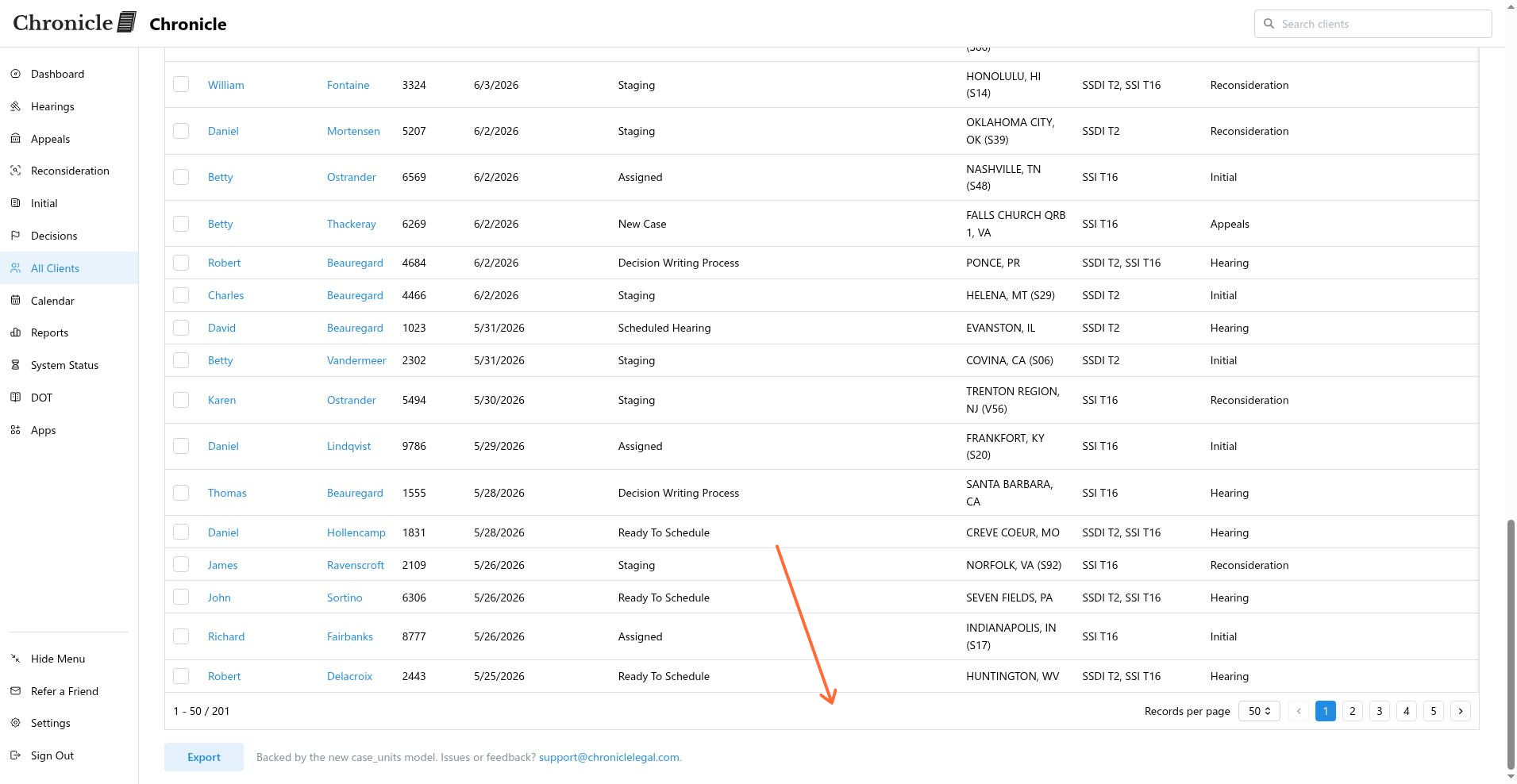Open Calendar menu item
The height and width of the screenshot is (784, 1517).
[x=69, y=301]
